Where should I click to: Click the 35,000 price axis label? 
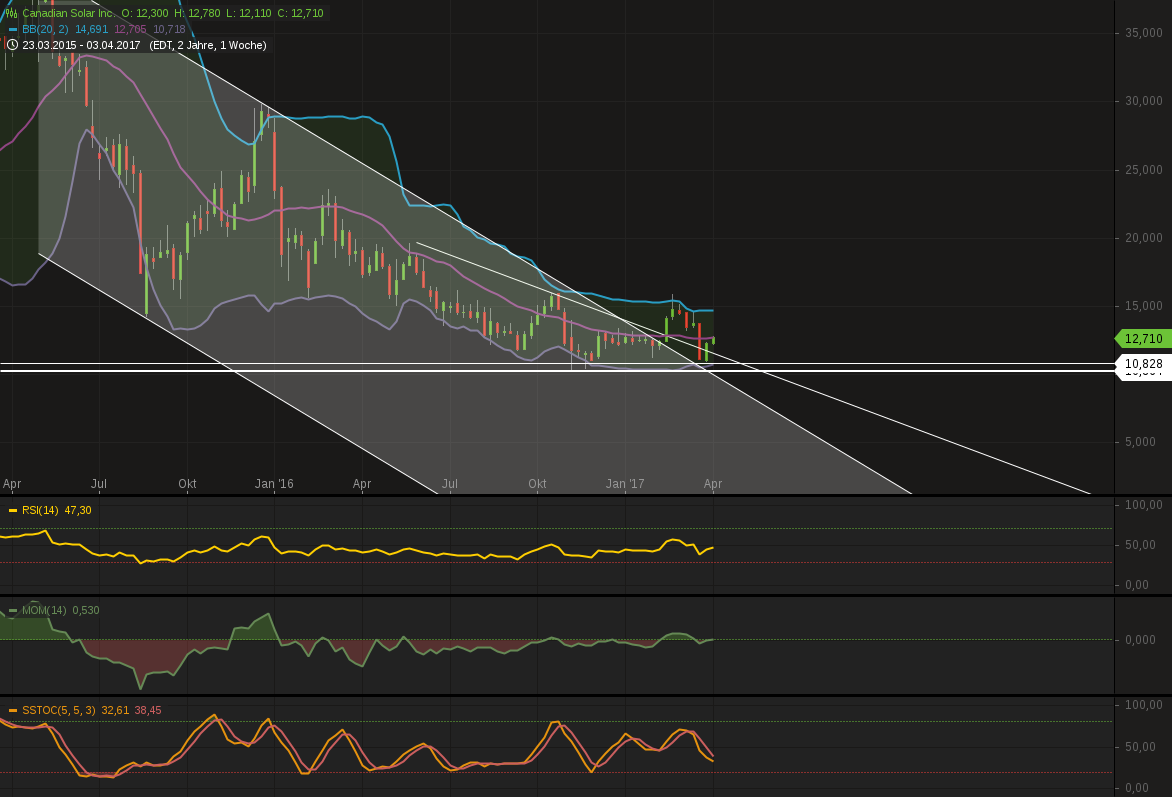pos(1143,33)
